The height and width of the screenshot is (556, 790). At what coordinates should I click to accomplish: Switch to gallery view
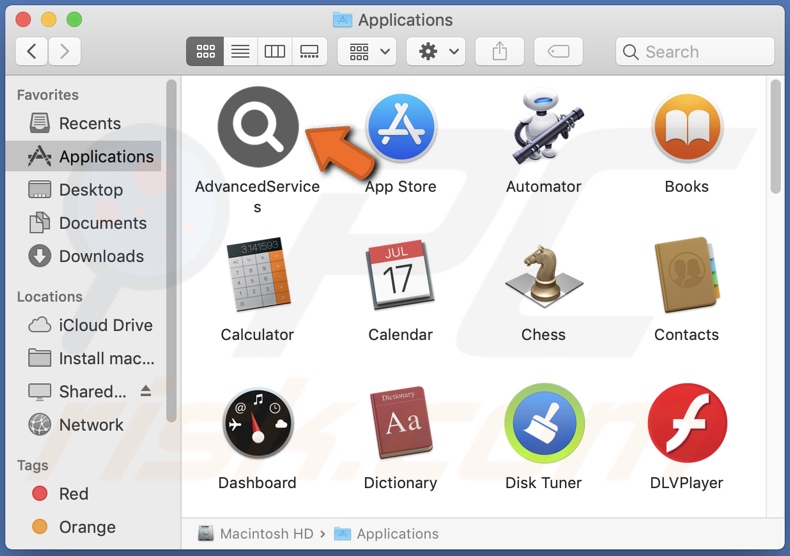pos(309,51)
